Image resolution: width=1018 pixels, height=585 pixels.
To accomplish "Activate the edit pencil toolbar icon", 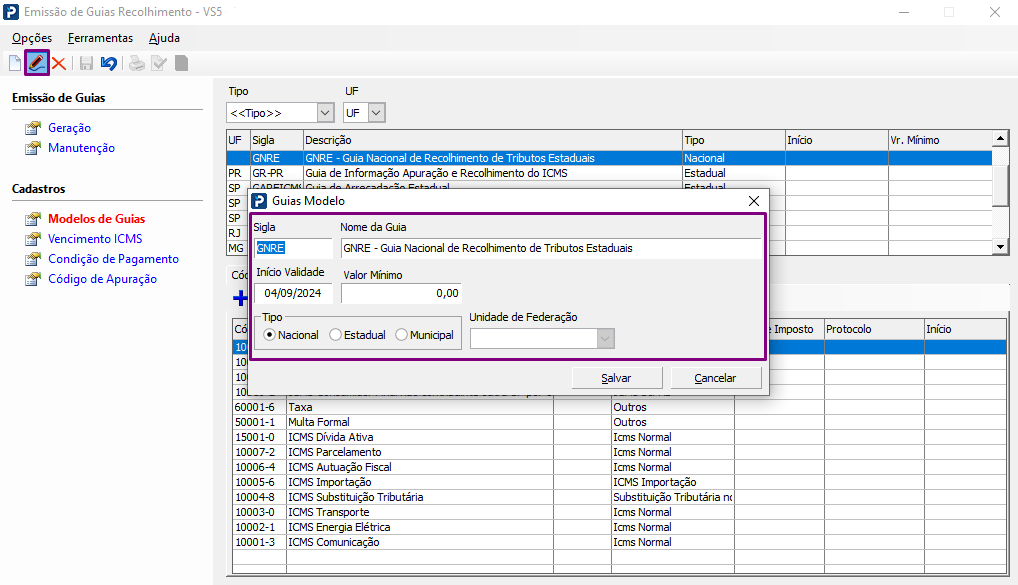I will pyautogui.click(x=36, y=63).
